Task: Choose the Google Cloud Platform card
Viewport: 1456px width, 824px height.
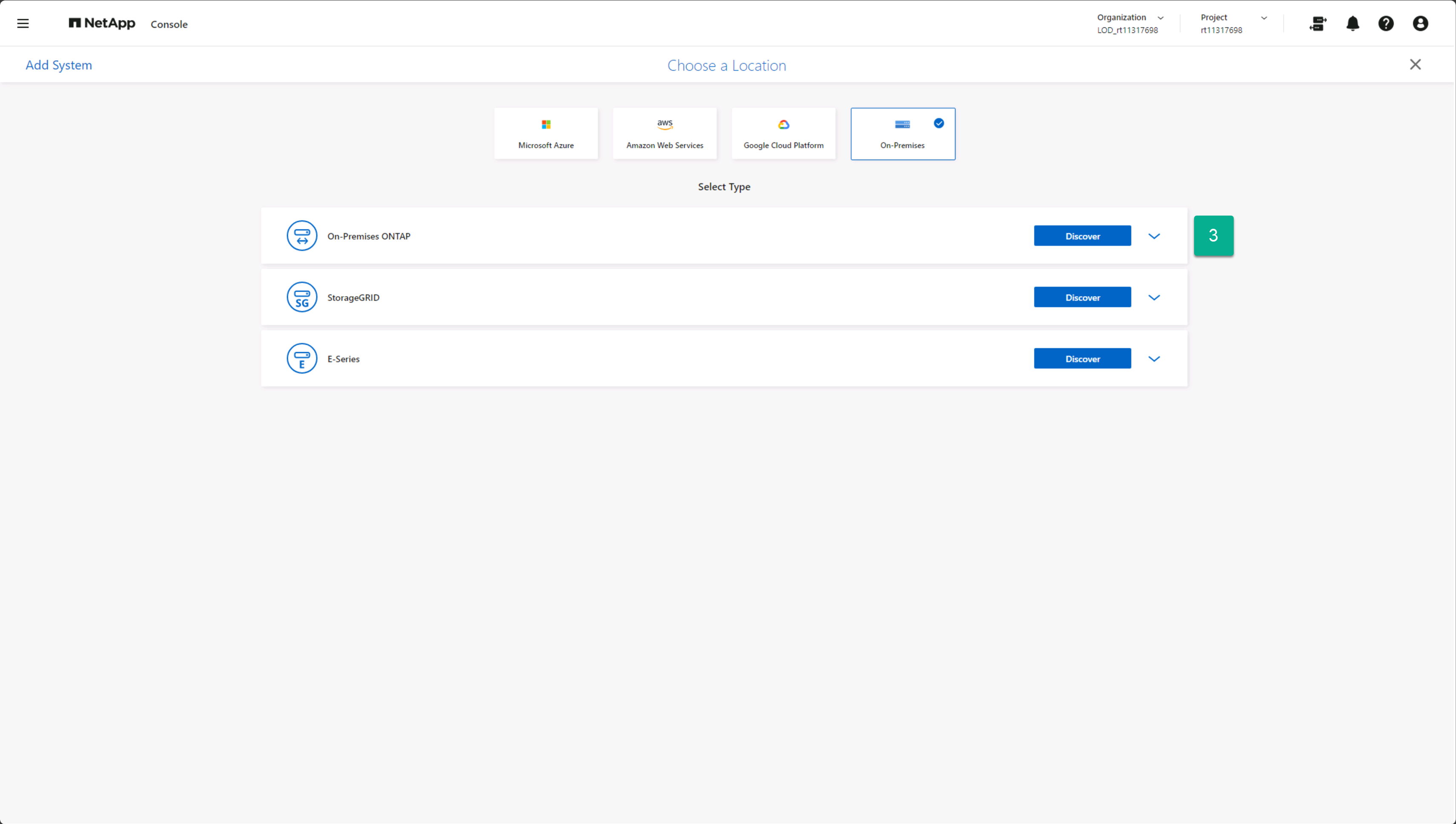Action: point(784,134)
